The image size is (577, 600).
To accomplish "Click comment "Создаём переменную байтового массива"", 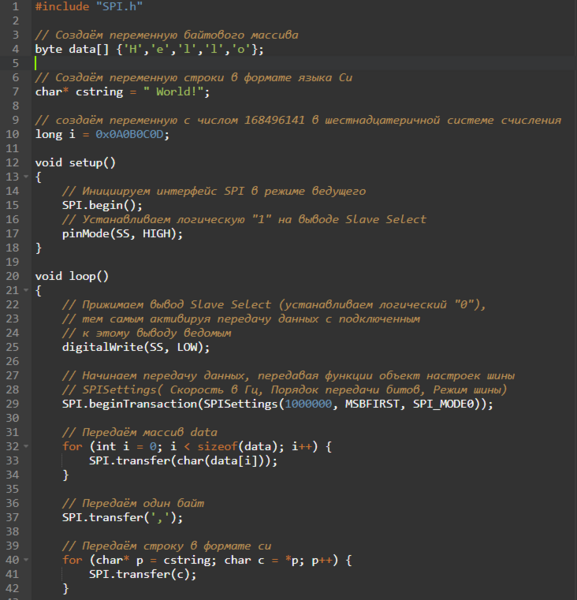I will [x=166, y=35].
